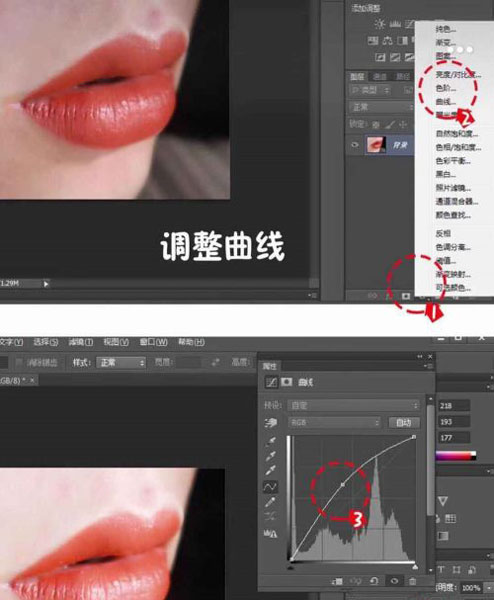Choose 照片滤镜... from the menu
The image size is (494, 600).
point(453,188)
